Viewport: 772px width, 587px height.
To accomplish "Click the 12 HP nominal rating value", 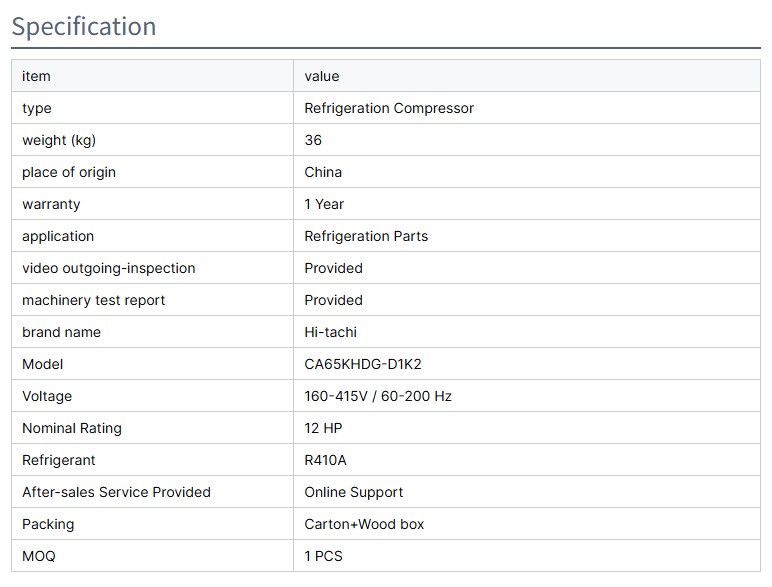I will tap(324, 428).
